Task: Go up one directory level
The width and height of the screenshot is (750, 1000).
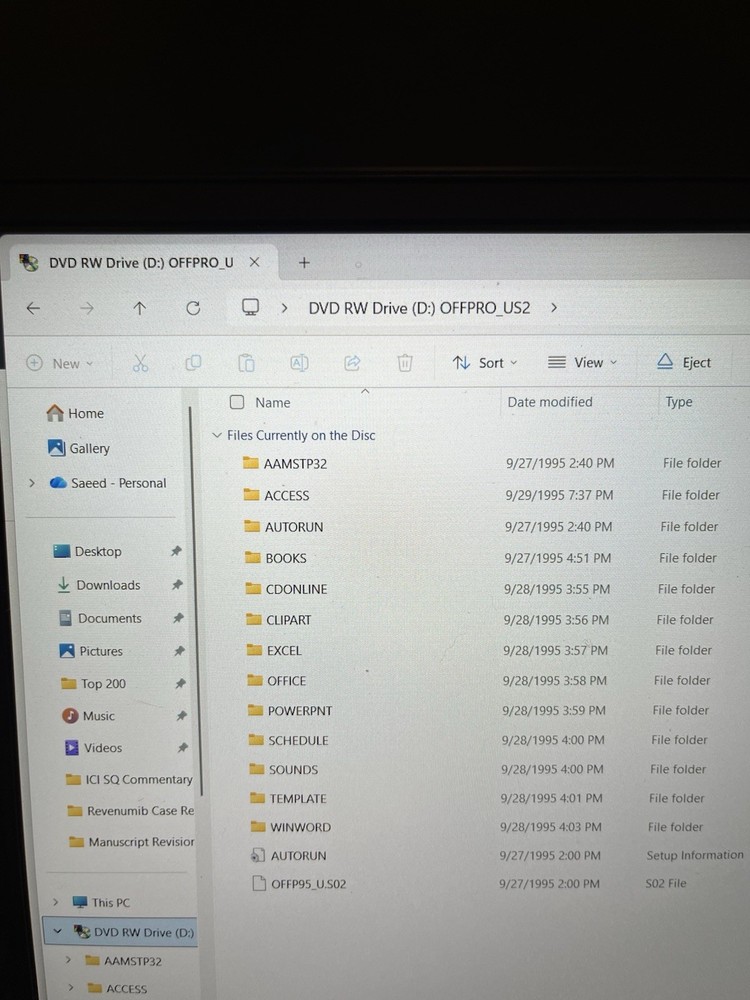Action: (x=139, y=309)
